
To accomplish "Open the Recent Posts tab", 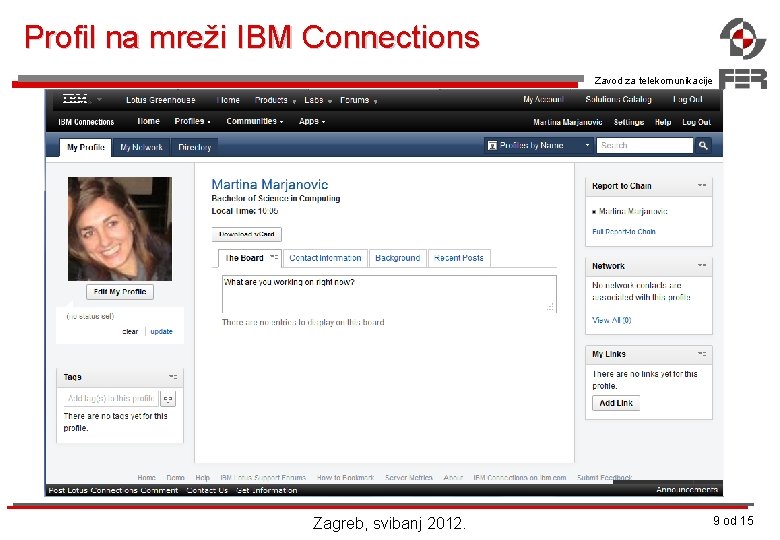I will (x=459, y=258).
